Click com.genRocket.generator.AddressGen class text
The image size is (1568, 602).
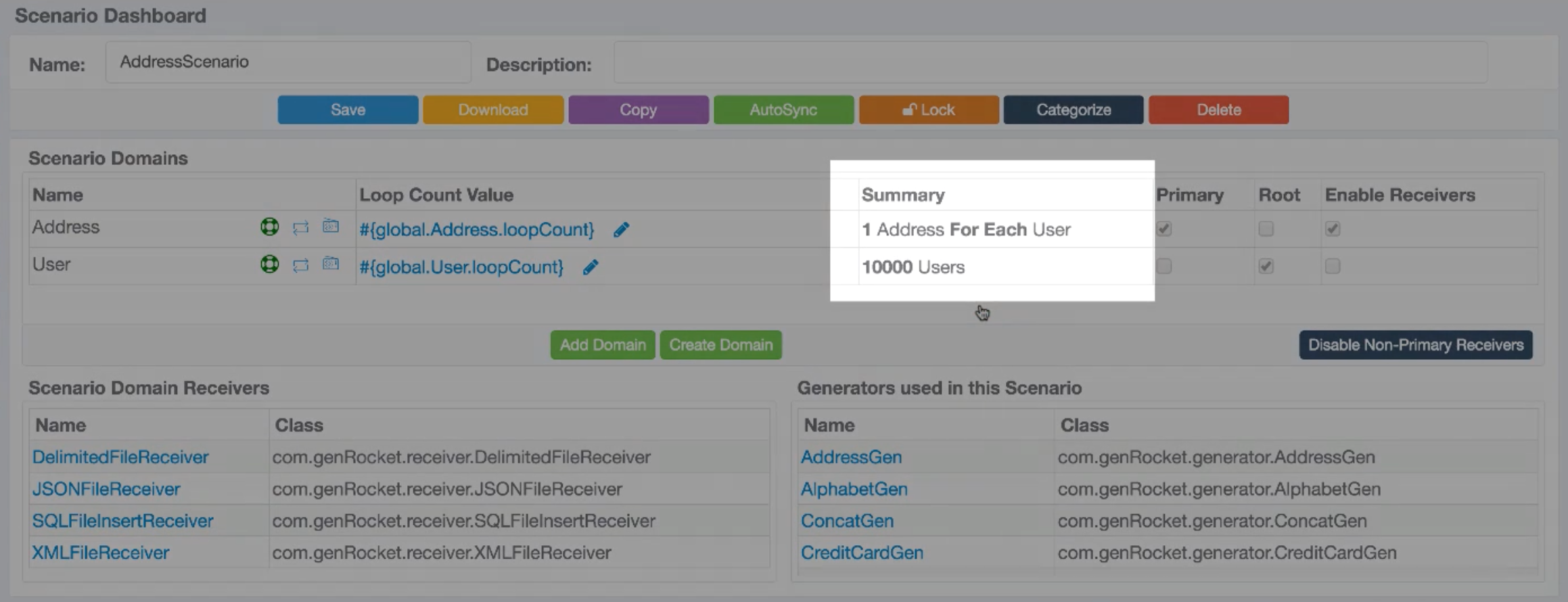point(1216,457)
